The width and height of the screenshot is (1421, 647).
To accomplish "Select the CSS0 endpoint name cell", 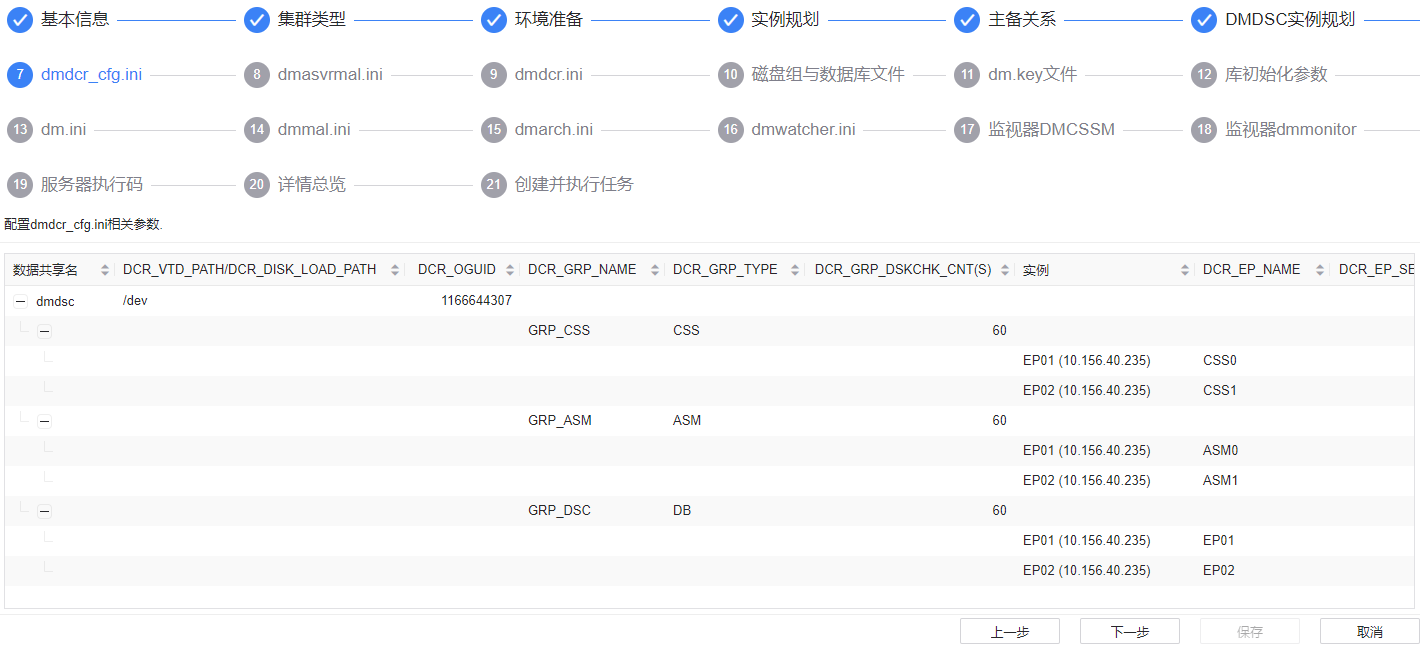I will click(1220, 361).
